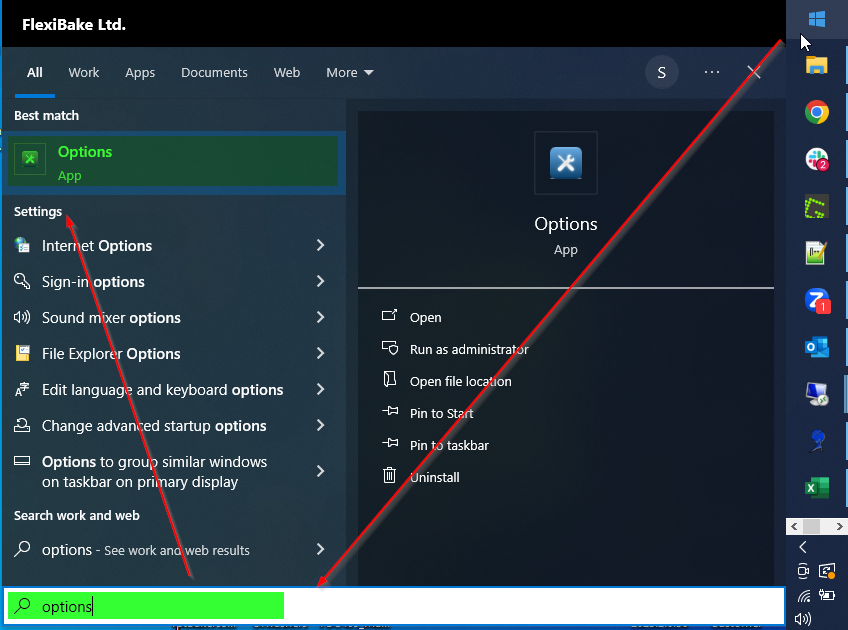Viewport: 848px width, 630px height.
Task: Expand Sound mixer options chevron arrow
Action: pyautogui.click(x=320, y=317)
